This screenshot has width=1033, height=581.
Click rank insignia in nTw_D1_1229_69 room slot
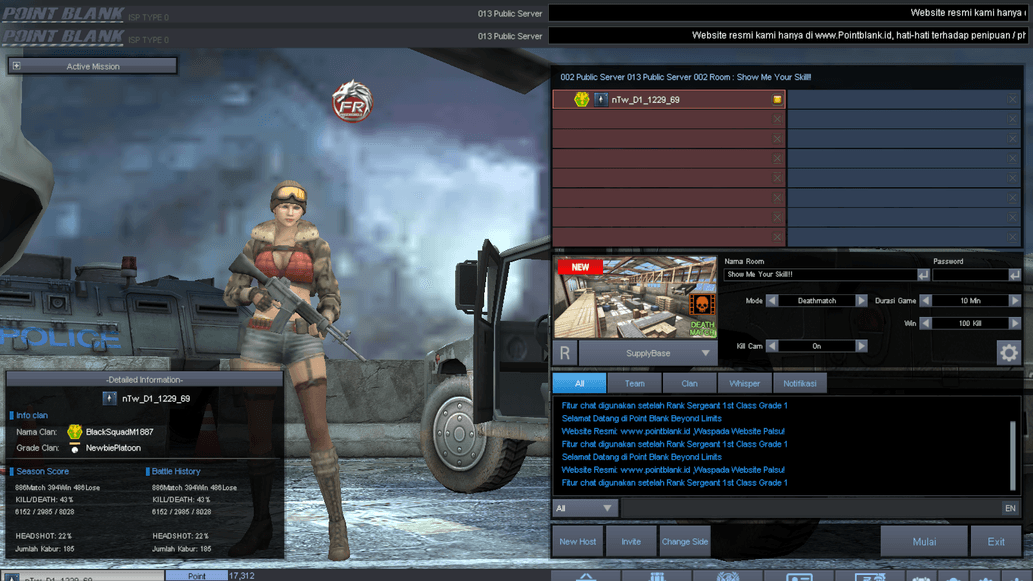[x=600, y=99]
